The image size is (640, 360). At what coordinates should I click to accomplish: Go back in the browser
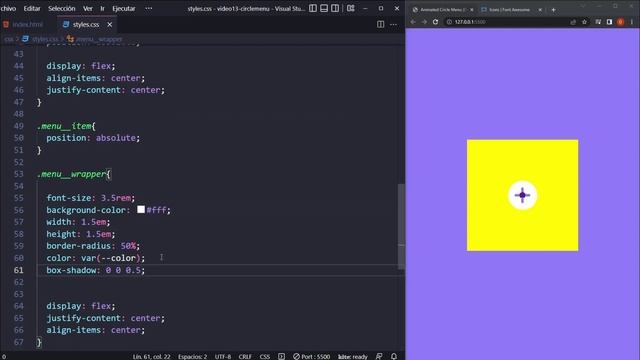[413, 22]
